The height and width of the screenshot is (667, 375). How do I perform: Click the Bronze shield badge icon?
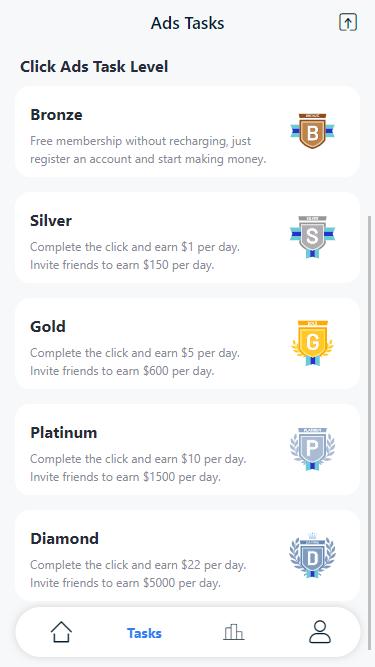click(x=312, y=131)
